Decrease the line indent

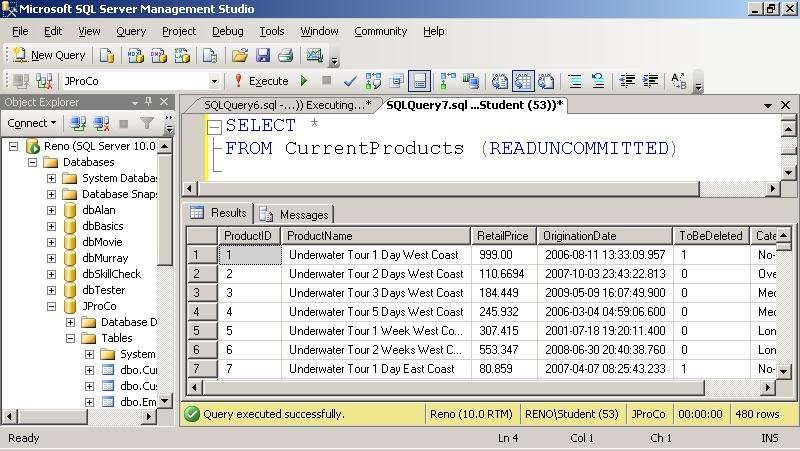tap(627, 81)
